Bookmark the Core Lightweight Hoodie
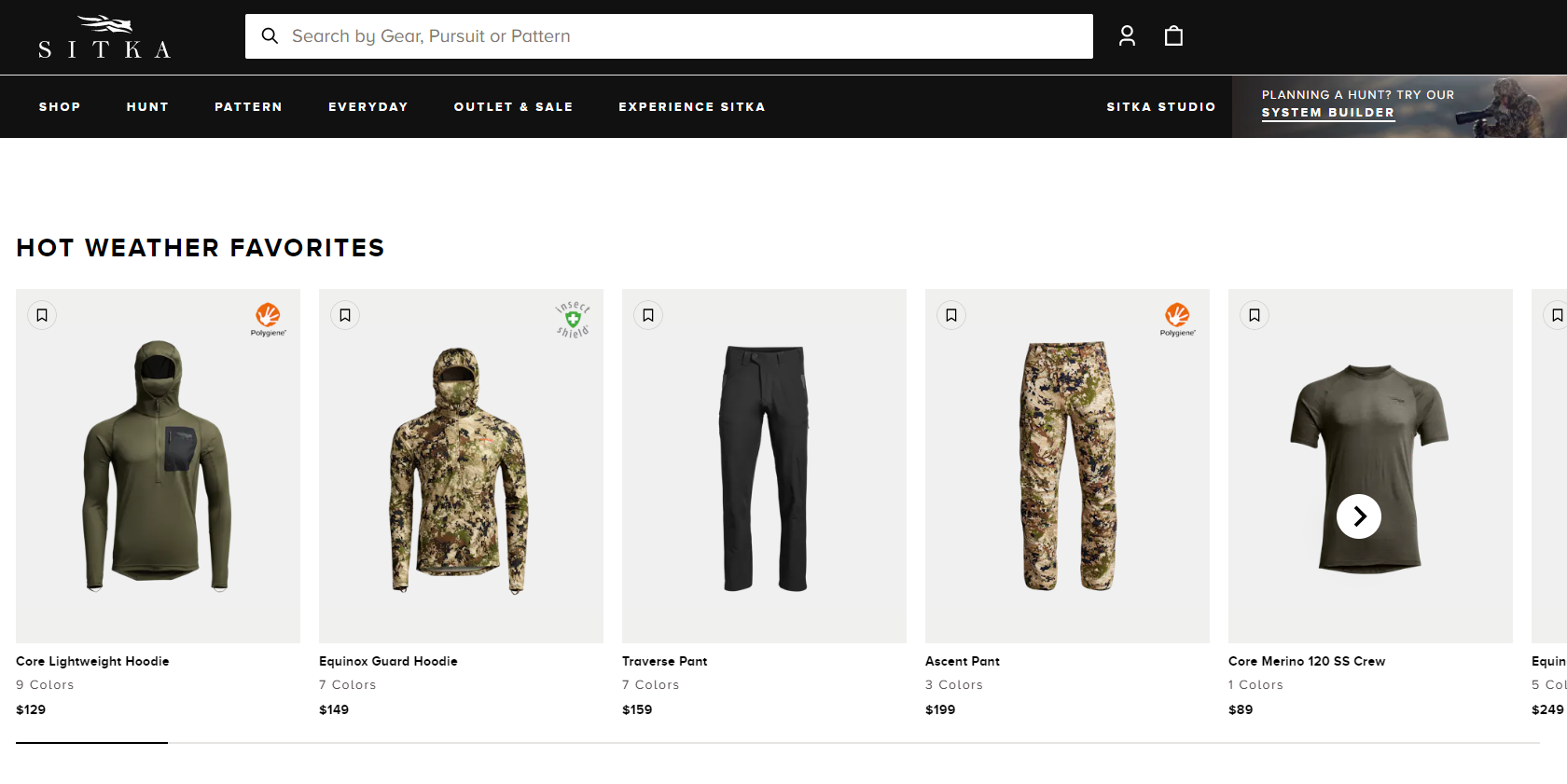The height and width of the screenshot is (784, 1567). 42,315
